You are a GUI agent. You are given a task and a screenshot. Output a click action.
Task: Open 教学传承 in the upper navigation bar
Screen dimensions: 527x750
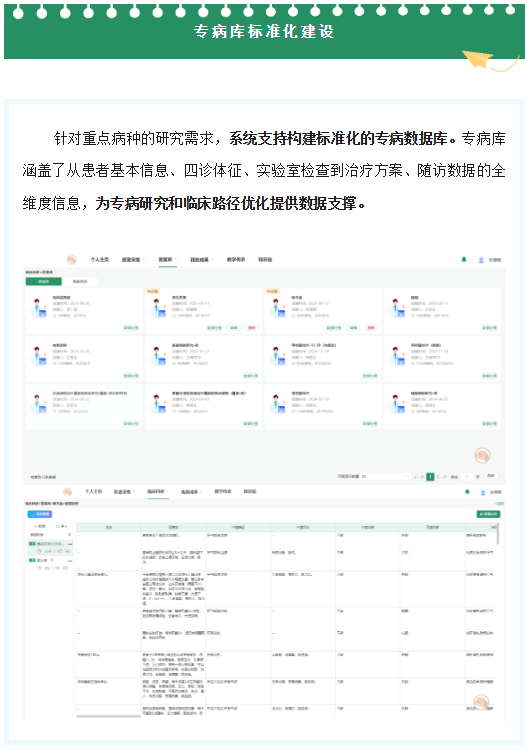[x=236, y=260]
